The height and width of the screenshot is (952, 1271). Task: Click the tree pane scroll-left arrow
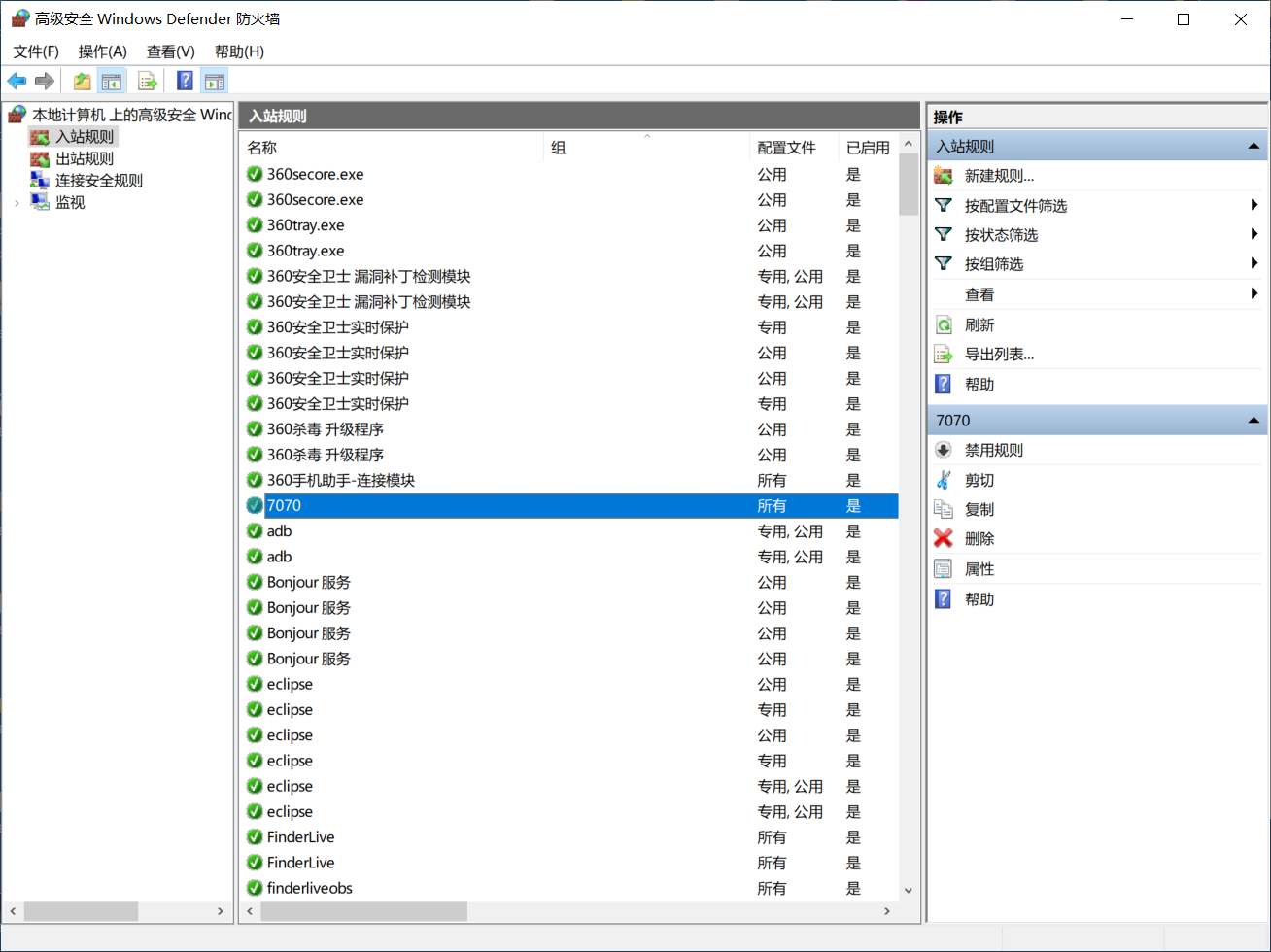point(14,911)
